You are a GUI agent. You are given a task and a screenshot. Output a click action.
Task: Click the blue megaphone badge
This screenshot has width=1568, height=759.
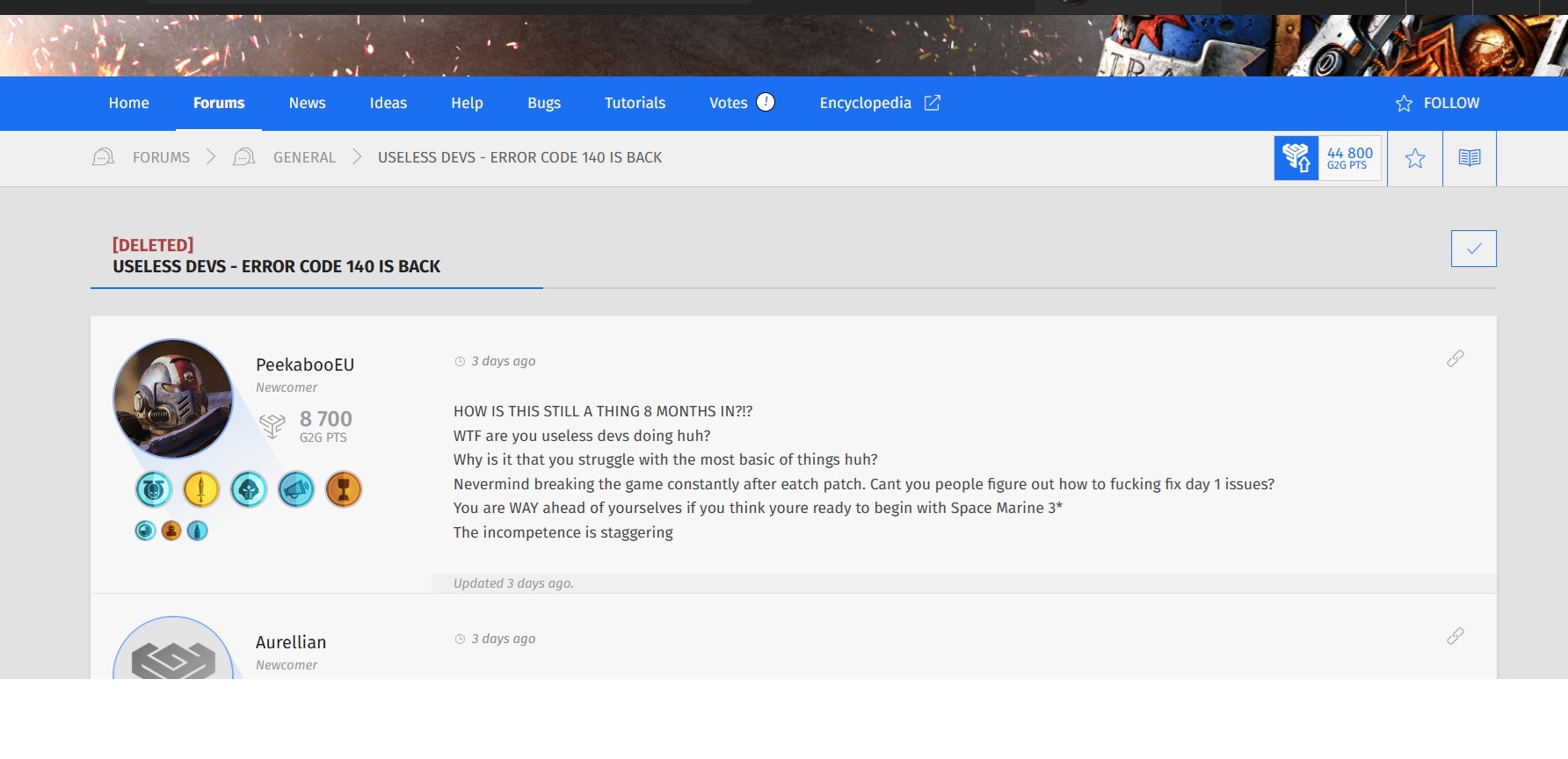296,489
